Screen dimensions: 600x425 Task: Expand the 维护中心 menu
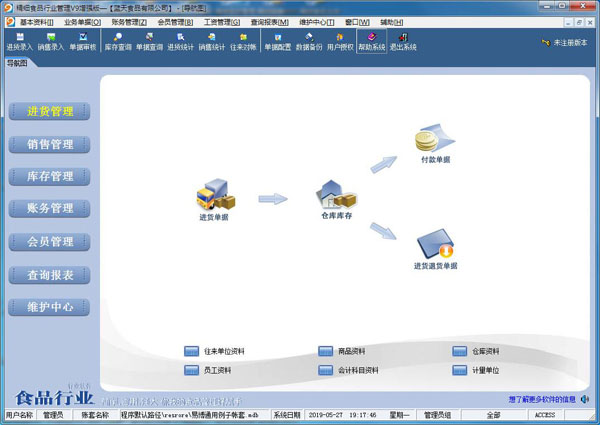[x=317, y=20]
